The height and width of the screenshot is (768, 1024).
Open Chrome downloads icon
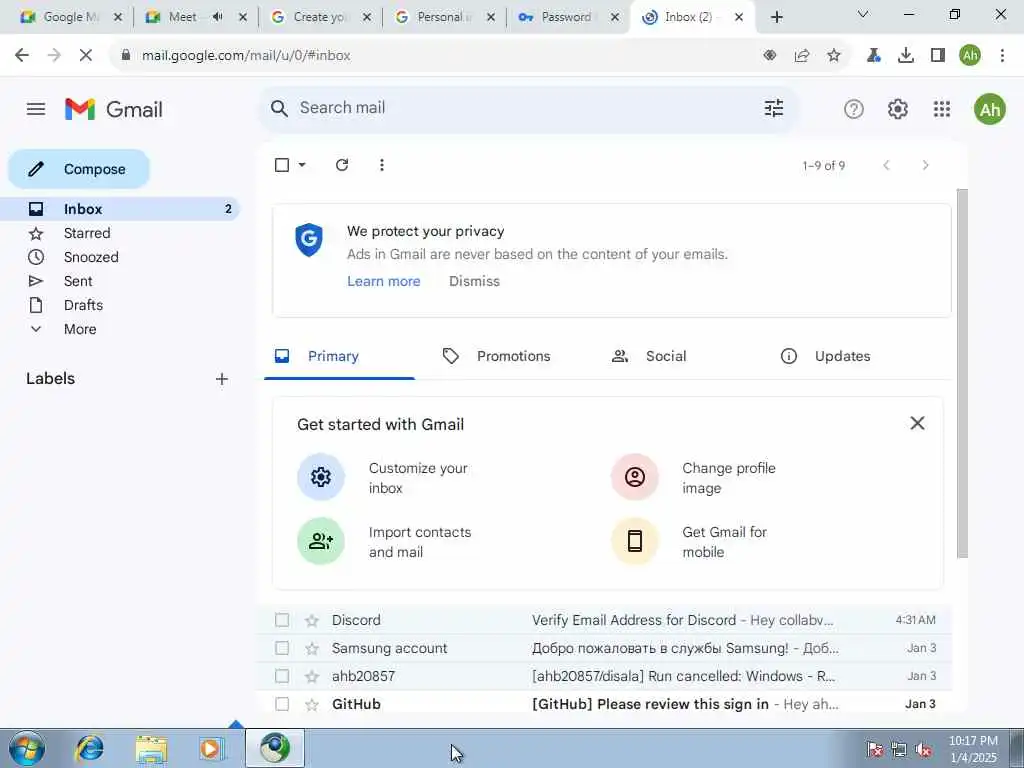(x=906, y=56)
